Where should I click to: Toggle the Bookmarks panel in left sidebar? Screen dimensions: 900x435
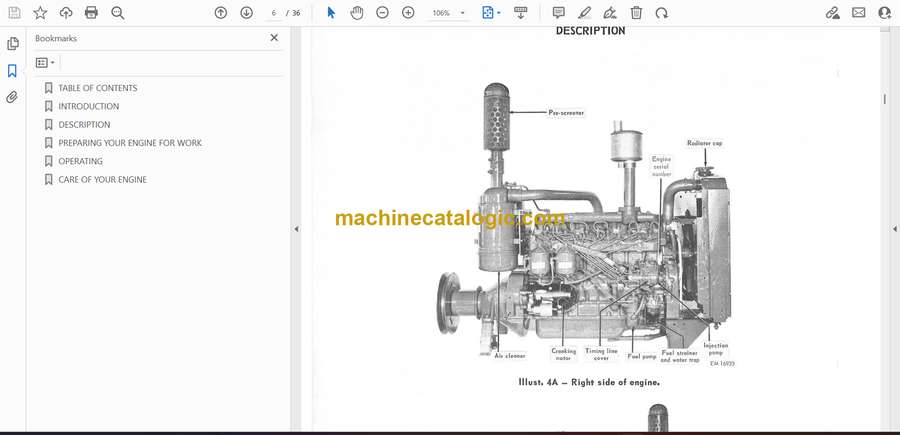[12, 71]
